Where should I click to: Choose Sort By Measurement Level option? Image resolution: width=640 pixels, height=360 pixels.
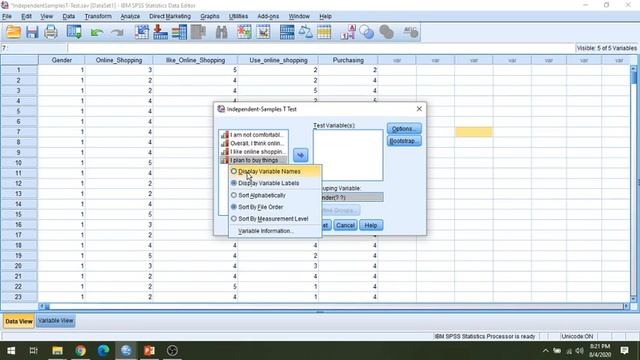(x=275, y=219)
